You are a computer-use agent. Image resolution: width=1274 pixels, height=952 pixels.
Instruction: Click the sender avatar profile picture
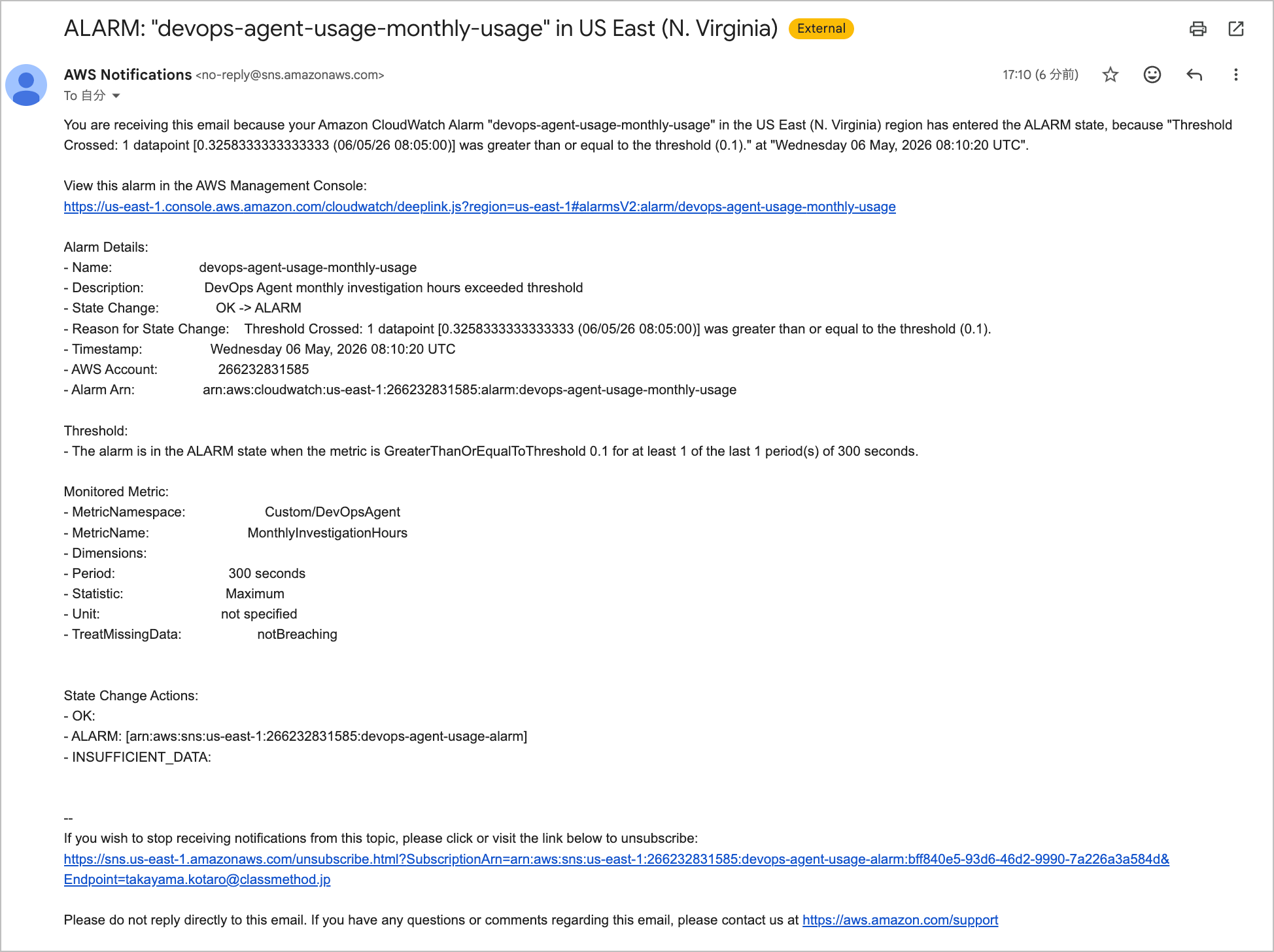click(x=26, y=85)
